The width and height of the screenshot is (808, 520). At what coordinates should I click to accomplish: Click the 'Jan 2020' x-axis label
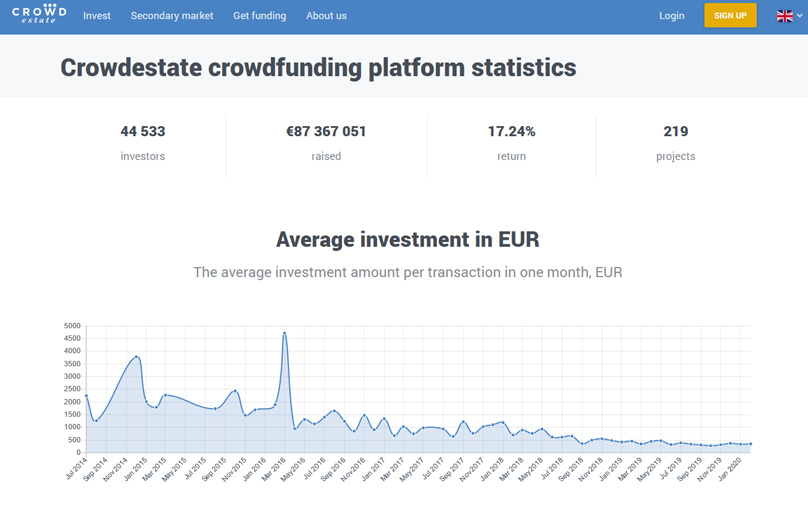tap(730, 469)
